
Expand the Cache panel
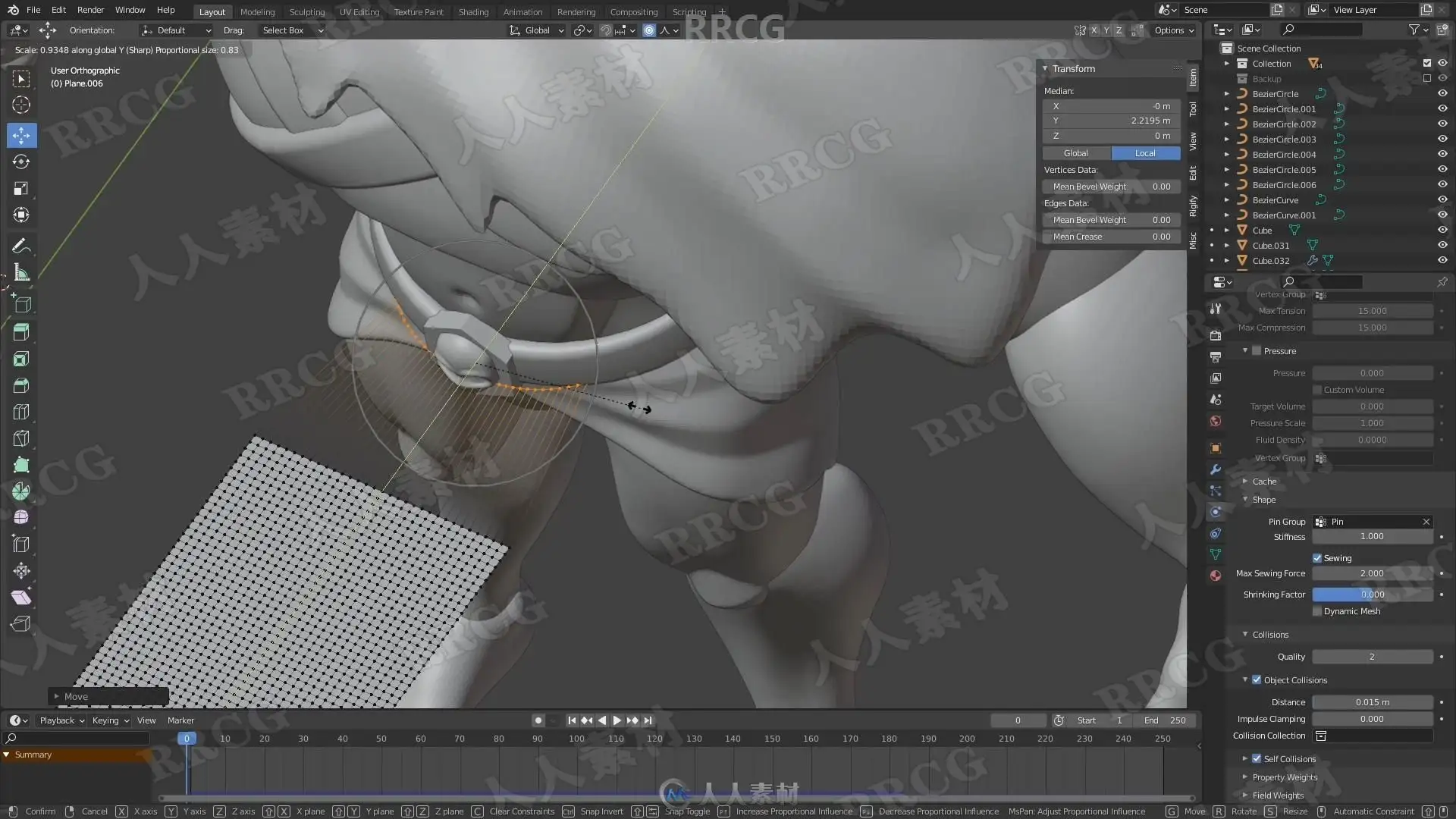click(1263, 482)
